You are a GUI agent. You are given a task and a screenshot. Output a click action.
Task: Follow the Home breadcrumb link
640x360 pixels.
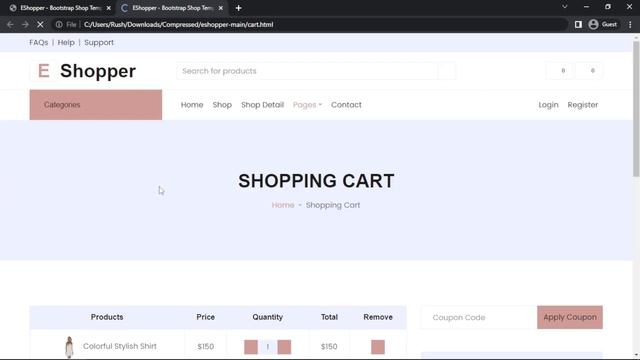tap(283, 205)
